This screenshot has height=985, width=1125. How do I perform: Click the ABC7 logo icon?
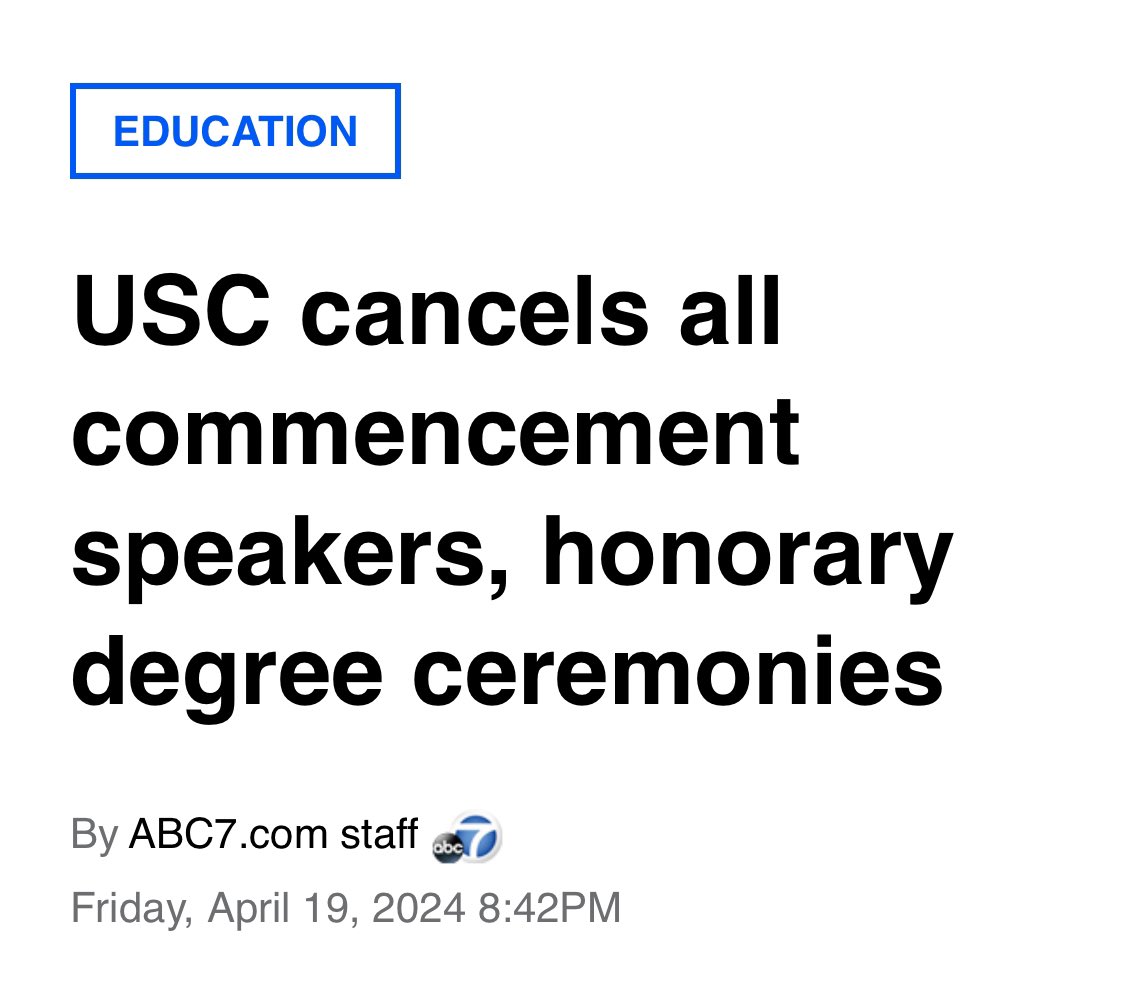click(x=466, y=837)
